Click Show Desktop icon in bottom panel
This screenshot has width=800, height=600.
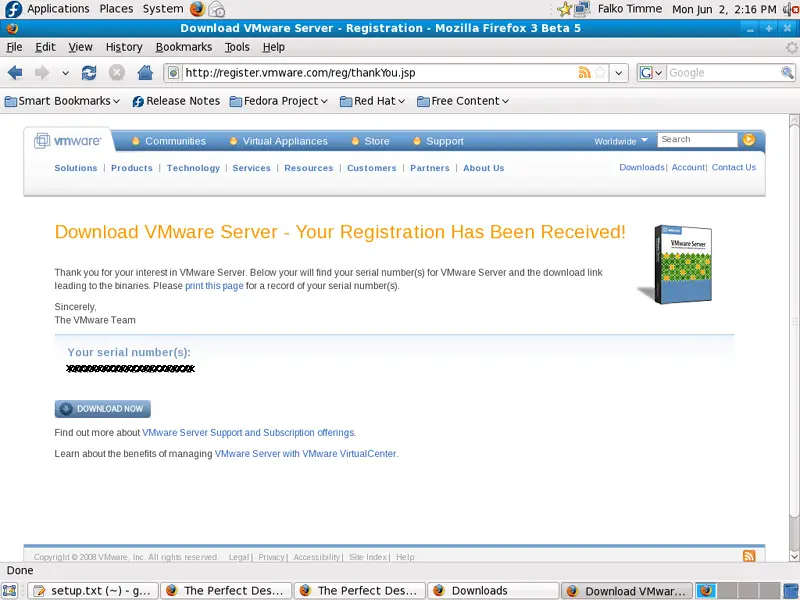(x=10, y=591)
